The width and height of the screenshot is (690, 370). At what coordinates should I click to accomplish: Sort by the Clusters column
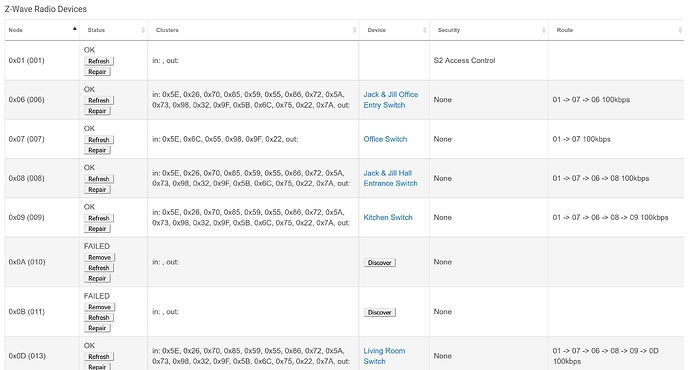coord(253,30)
